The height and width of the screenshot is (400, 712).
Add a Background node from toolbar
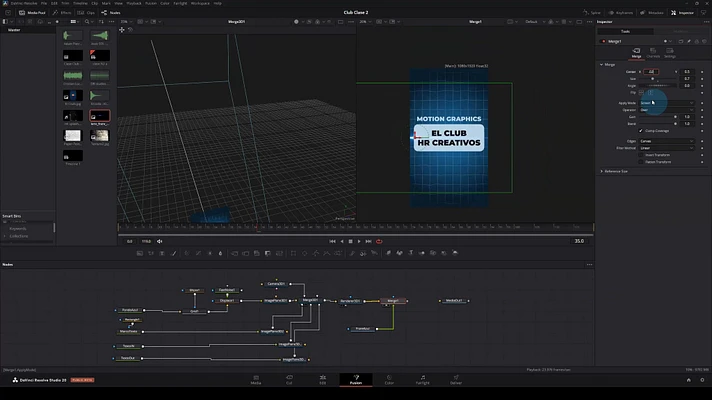pyautogui.click(x=139, y=253)
